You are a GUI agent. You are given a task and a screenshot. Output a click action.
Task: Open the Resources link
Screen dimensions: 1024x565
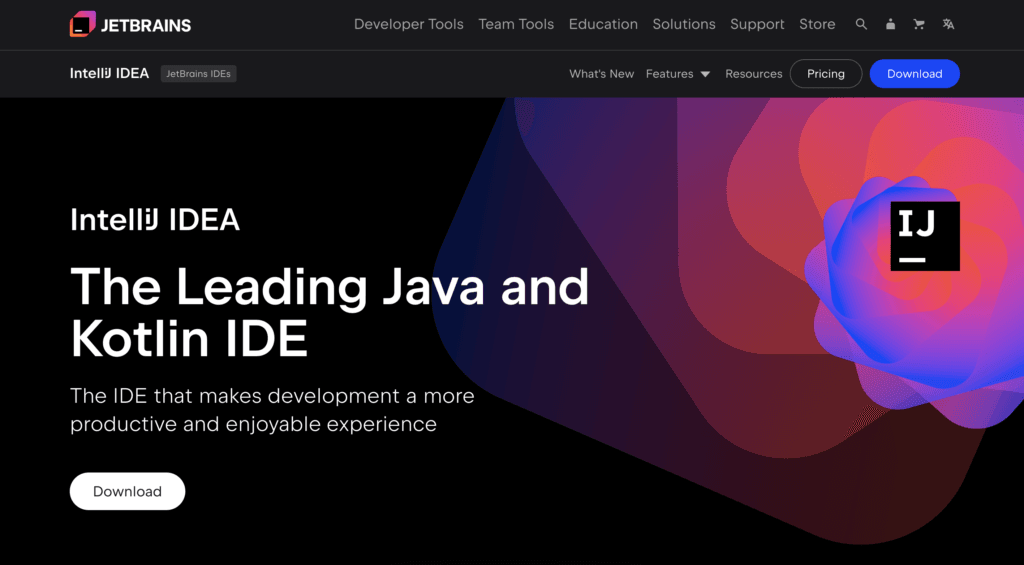[754, 74]
